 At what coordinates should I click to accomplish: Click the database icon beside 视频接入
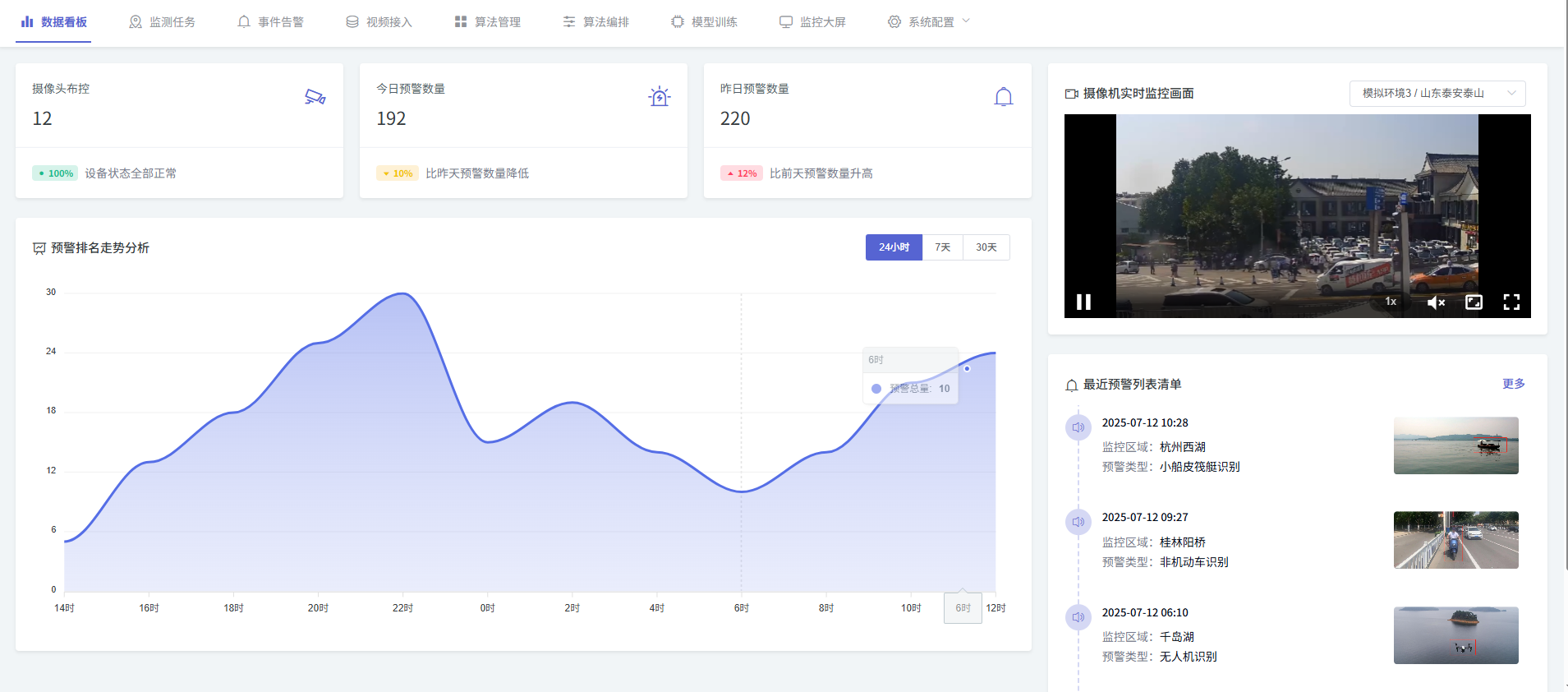coord(352,21)
